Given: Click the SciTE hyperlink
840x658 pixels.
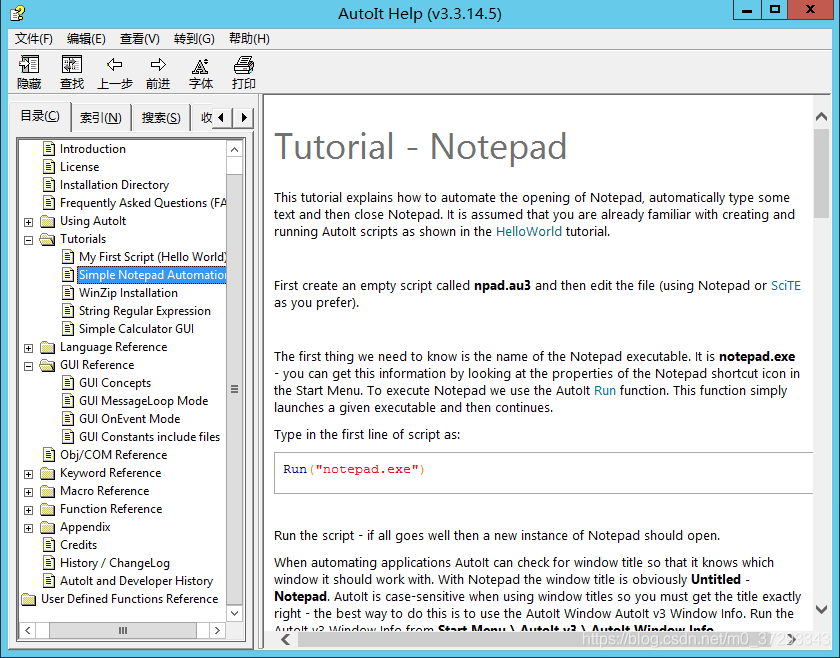Looking at the screenshot, I should [x=786, y=284].
